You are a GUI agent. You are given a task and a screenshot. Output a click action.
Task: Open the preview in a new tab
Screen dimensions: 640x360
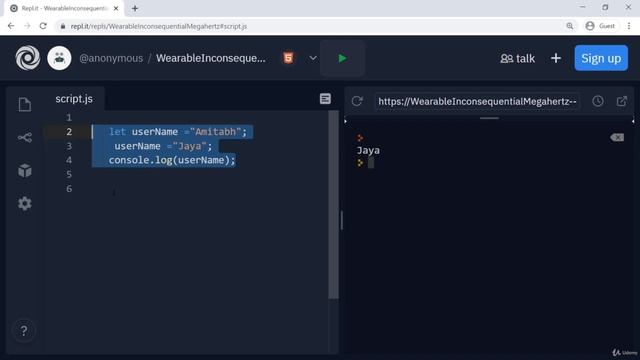coord(622,101)
